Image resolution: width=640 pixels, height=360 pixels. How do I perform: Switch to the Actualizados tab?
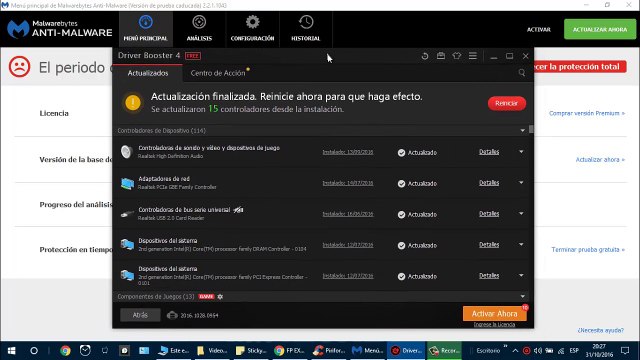coord(148,73)
